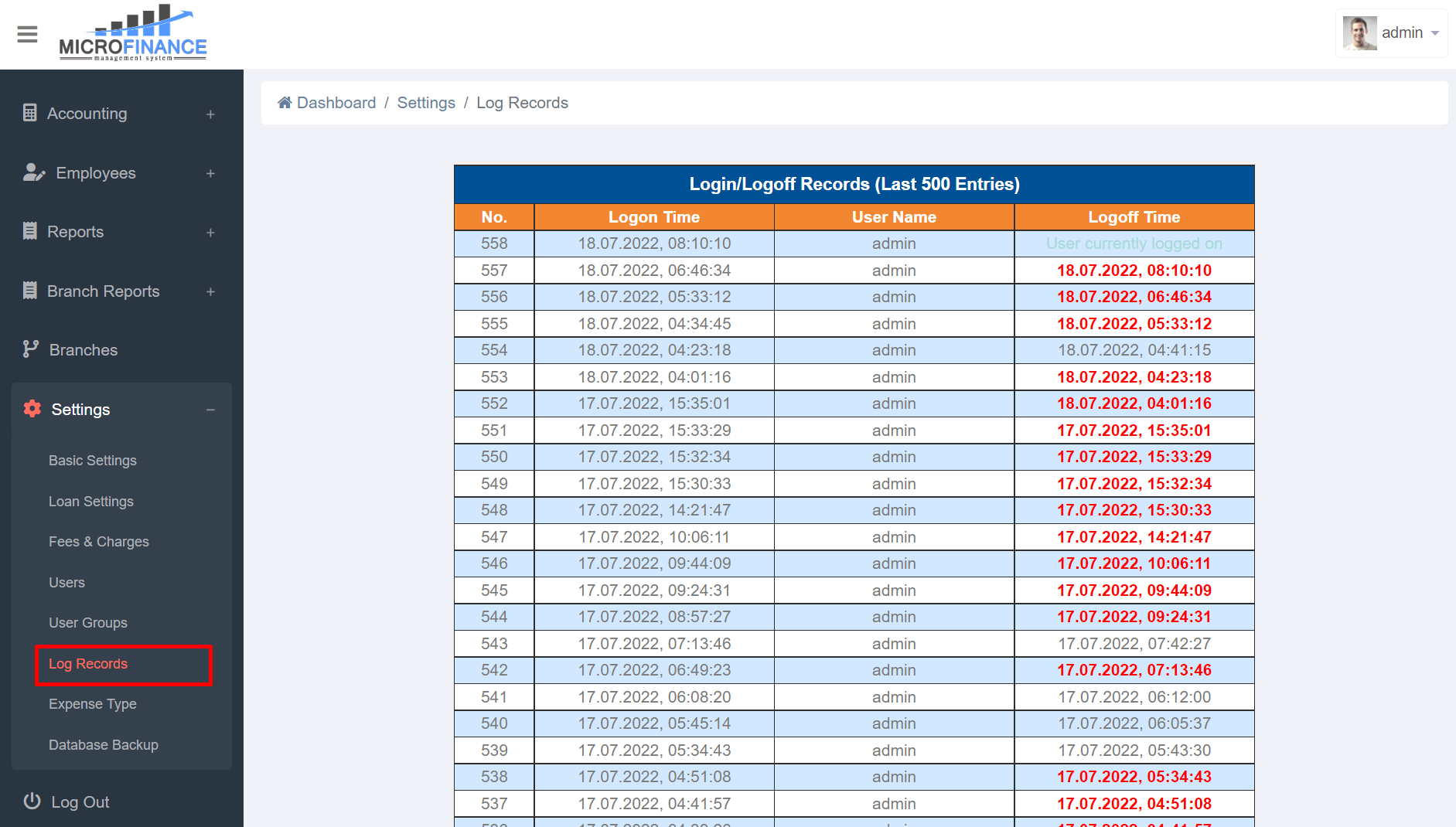Click admin user name in row 545
Screen dimensions: 1456x827
point(894,590)
